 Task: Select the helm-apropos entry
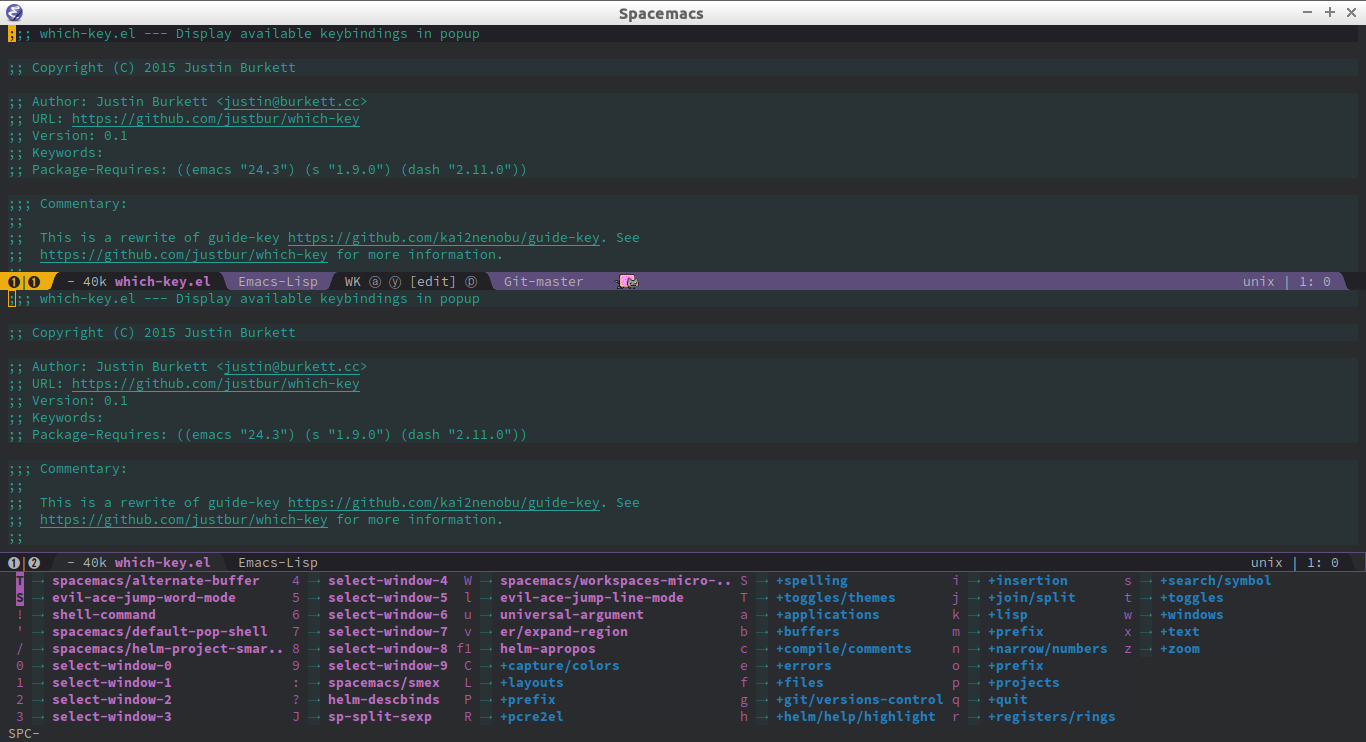[547, 649]
